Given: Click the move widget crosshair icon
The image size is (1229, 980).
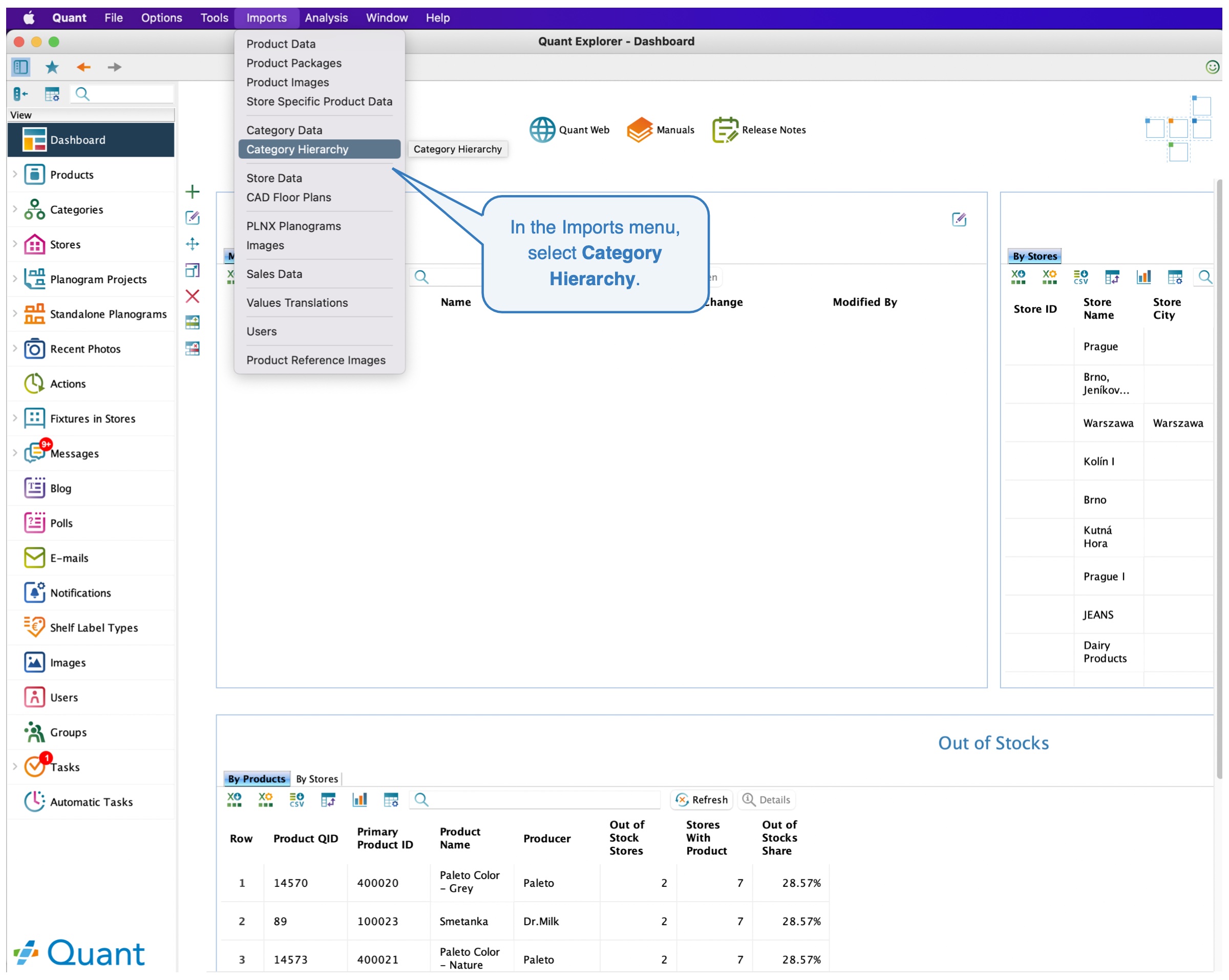Looking at the screenshot, I should [x=193, y=244].
